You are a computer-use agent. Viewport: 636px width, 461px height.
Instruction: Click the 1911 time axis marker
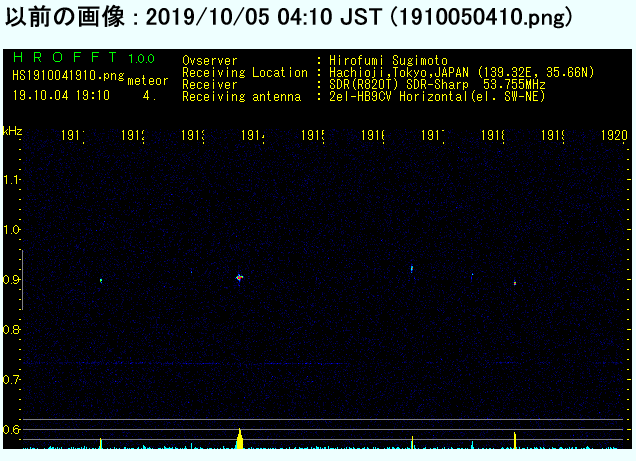(x=73, y=135)
